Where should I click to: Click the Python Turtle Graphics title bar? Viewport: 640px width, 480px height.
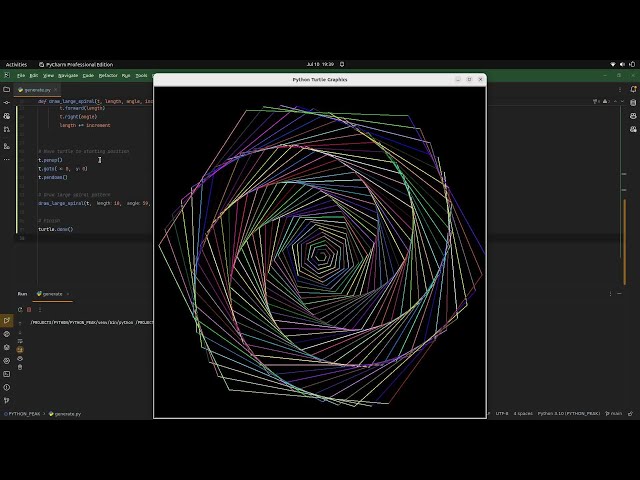(320, 80)
